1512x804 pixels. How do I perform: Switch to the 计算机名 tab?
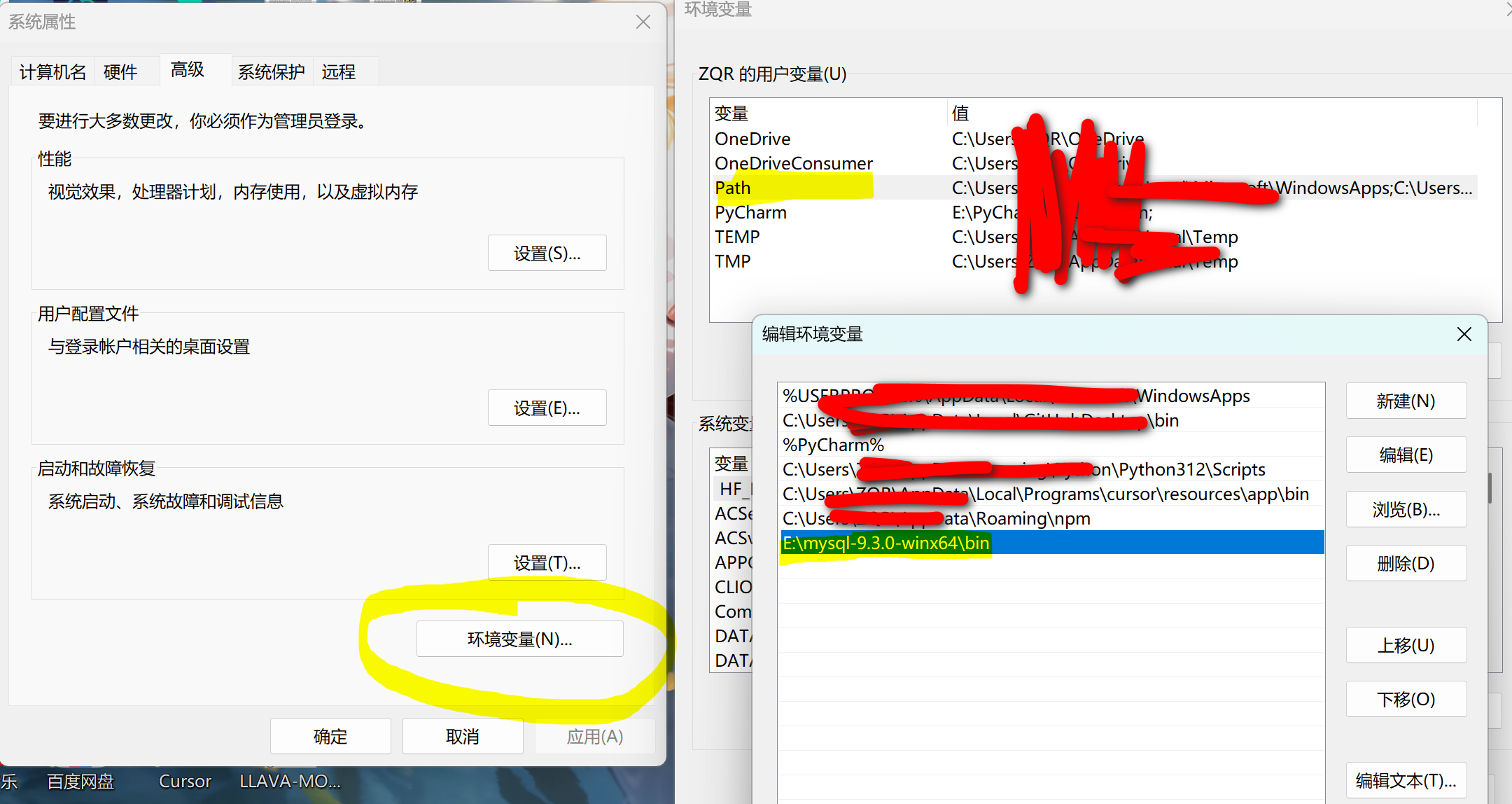pos(52,71)
